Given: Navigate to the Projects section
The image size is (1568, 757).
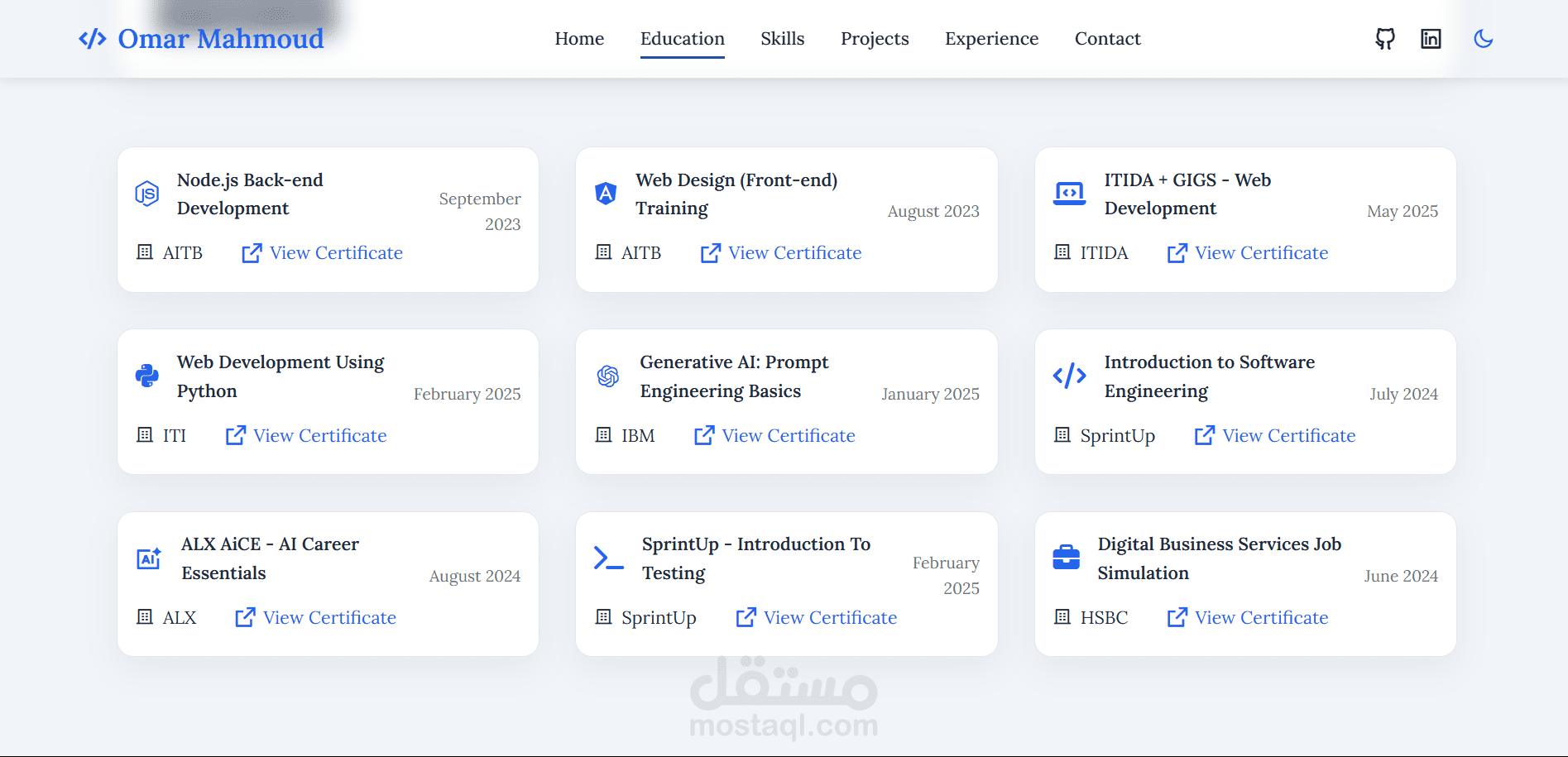Looking at the screenshot, I should pyautogui.click(x=875, y=39).
